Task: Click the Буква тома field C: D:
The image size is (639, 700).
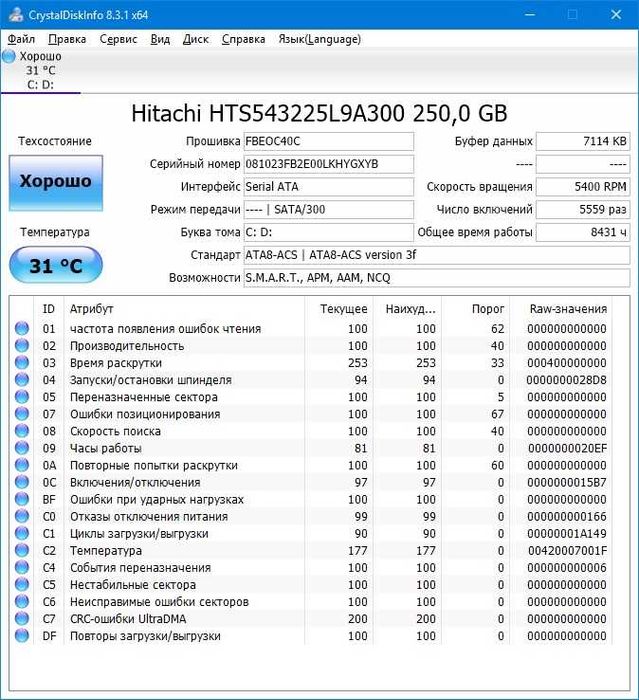Action: [329, 232]
